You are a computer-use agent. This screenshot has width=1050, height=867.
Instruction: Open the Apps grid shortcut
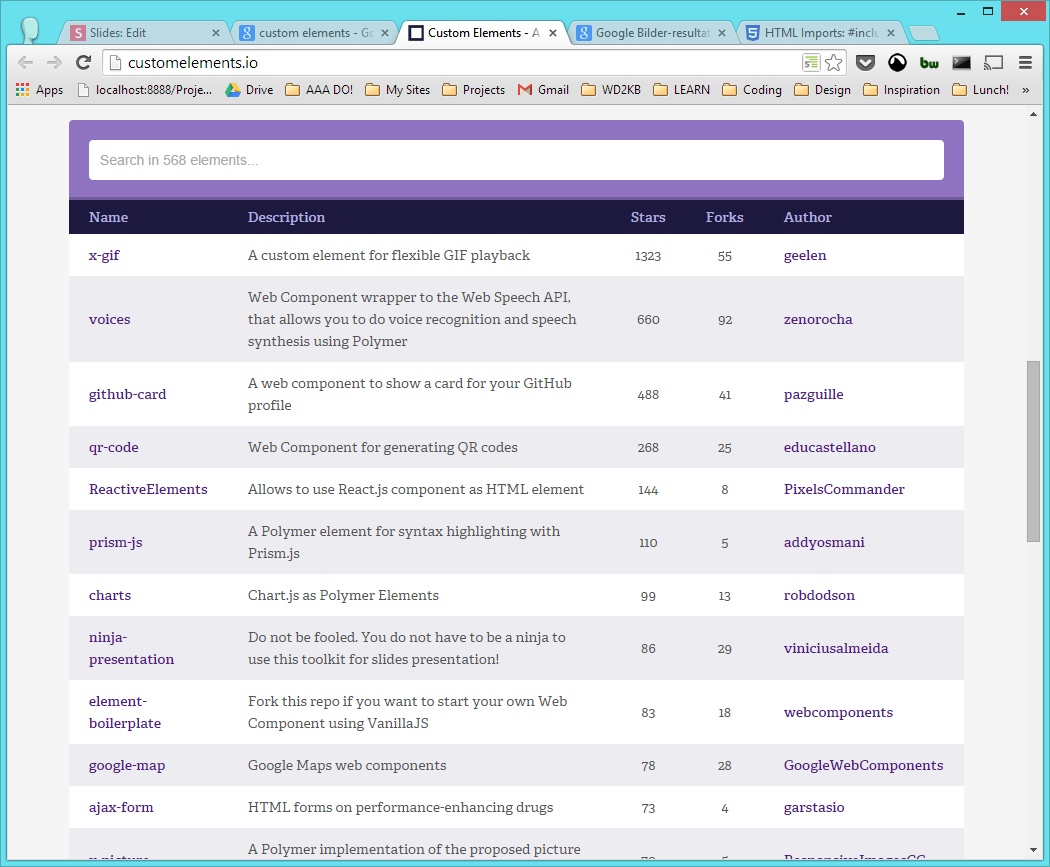point(40,90)
